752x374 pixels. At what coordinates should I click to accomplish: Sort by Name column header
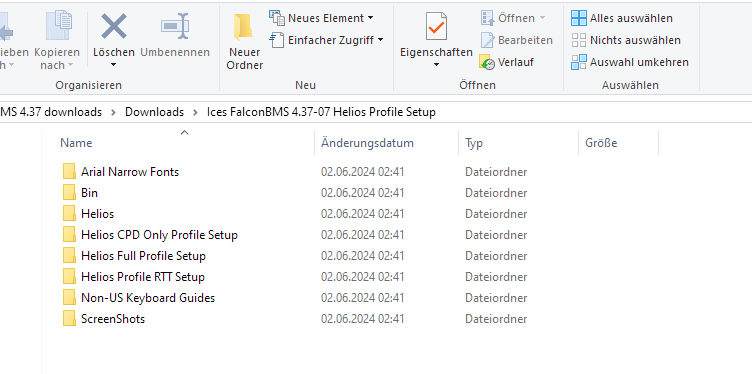tap(76, 143)
